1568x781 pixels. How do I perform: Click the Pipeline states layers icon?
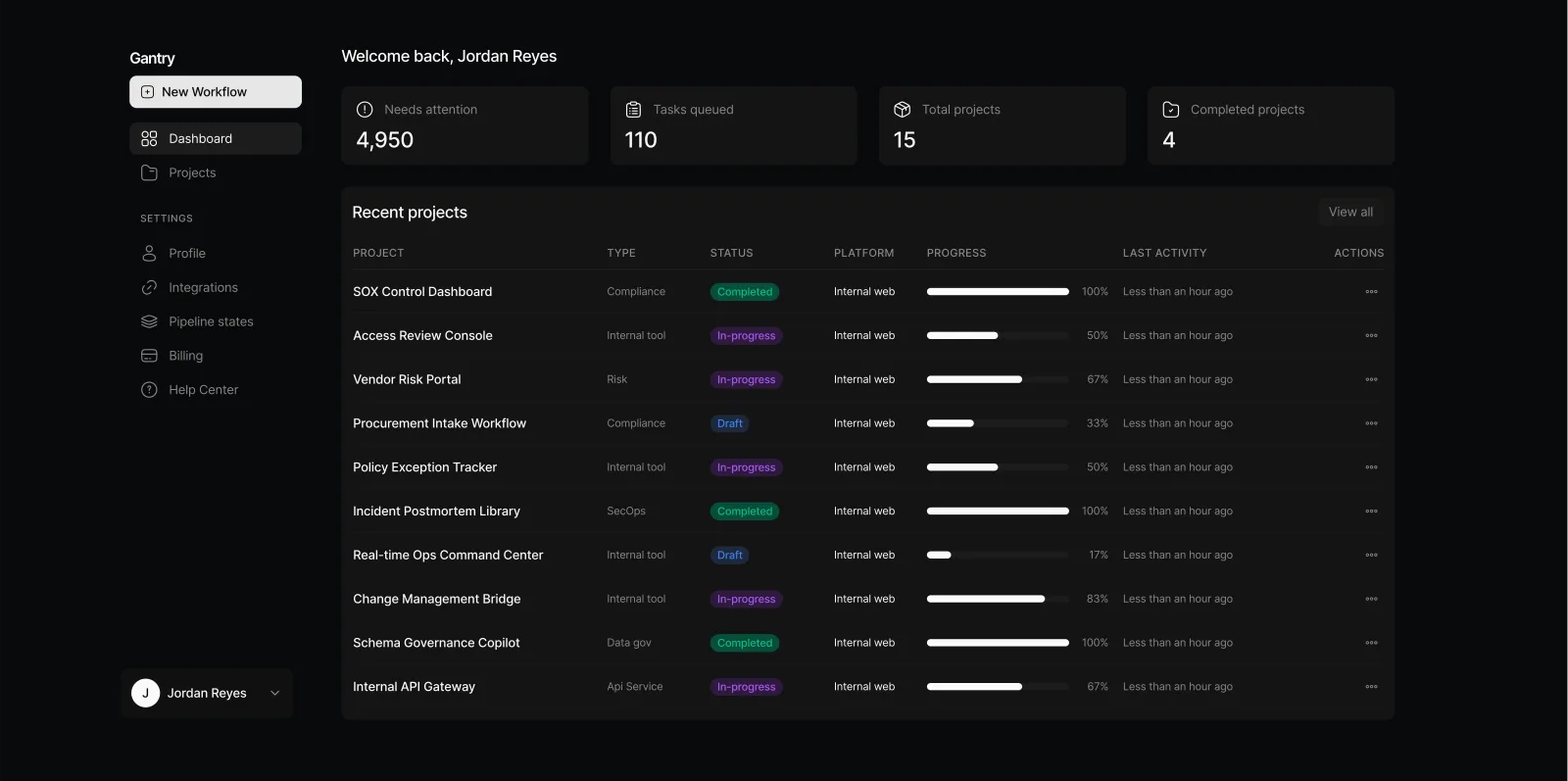(x=149, y=322)
